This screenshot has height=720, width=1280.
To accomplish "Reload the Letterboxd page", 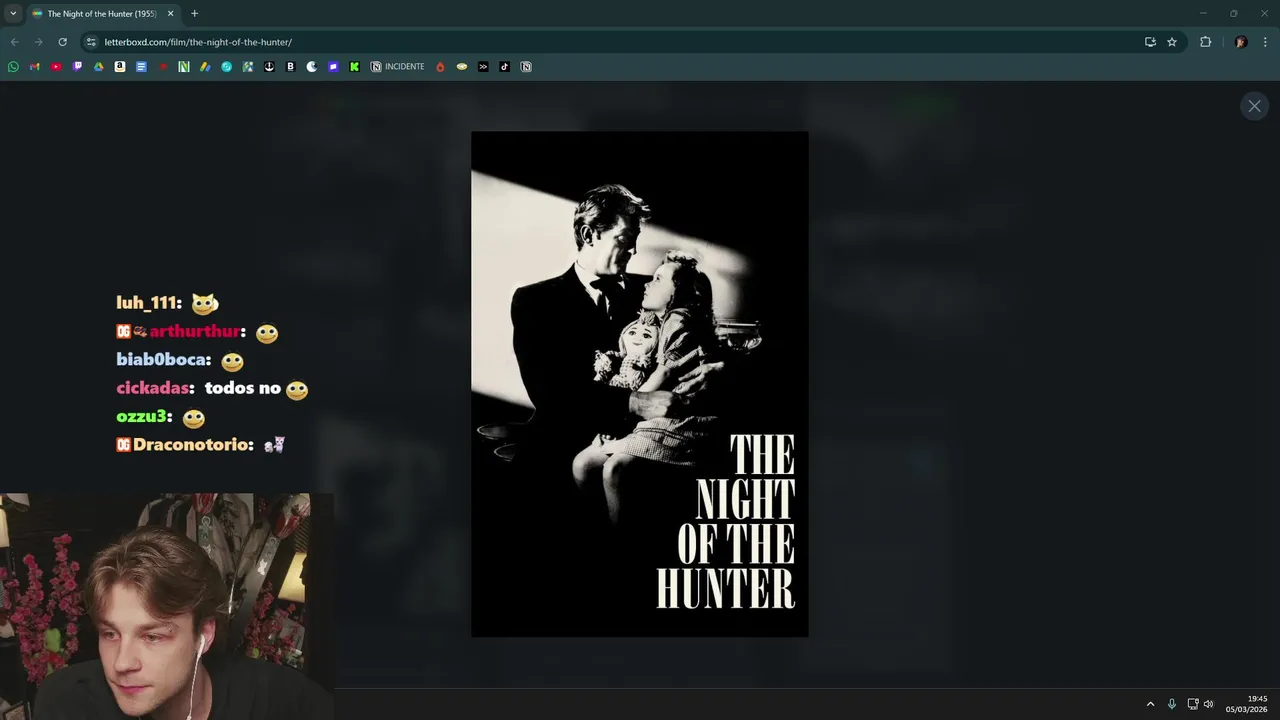I will coord(62,42).
